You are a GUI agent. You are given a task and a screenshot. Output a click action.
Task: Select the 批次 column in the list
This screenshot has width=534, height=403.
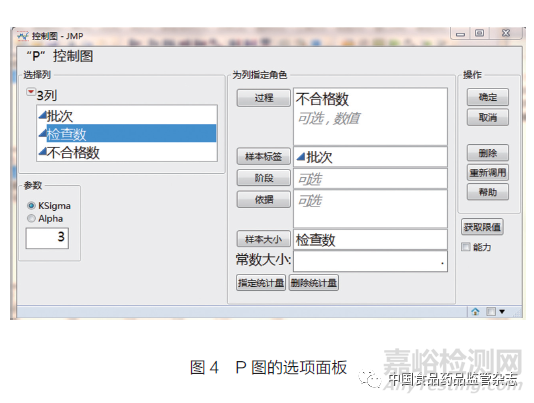(127, 116)
